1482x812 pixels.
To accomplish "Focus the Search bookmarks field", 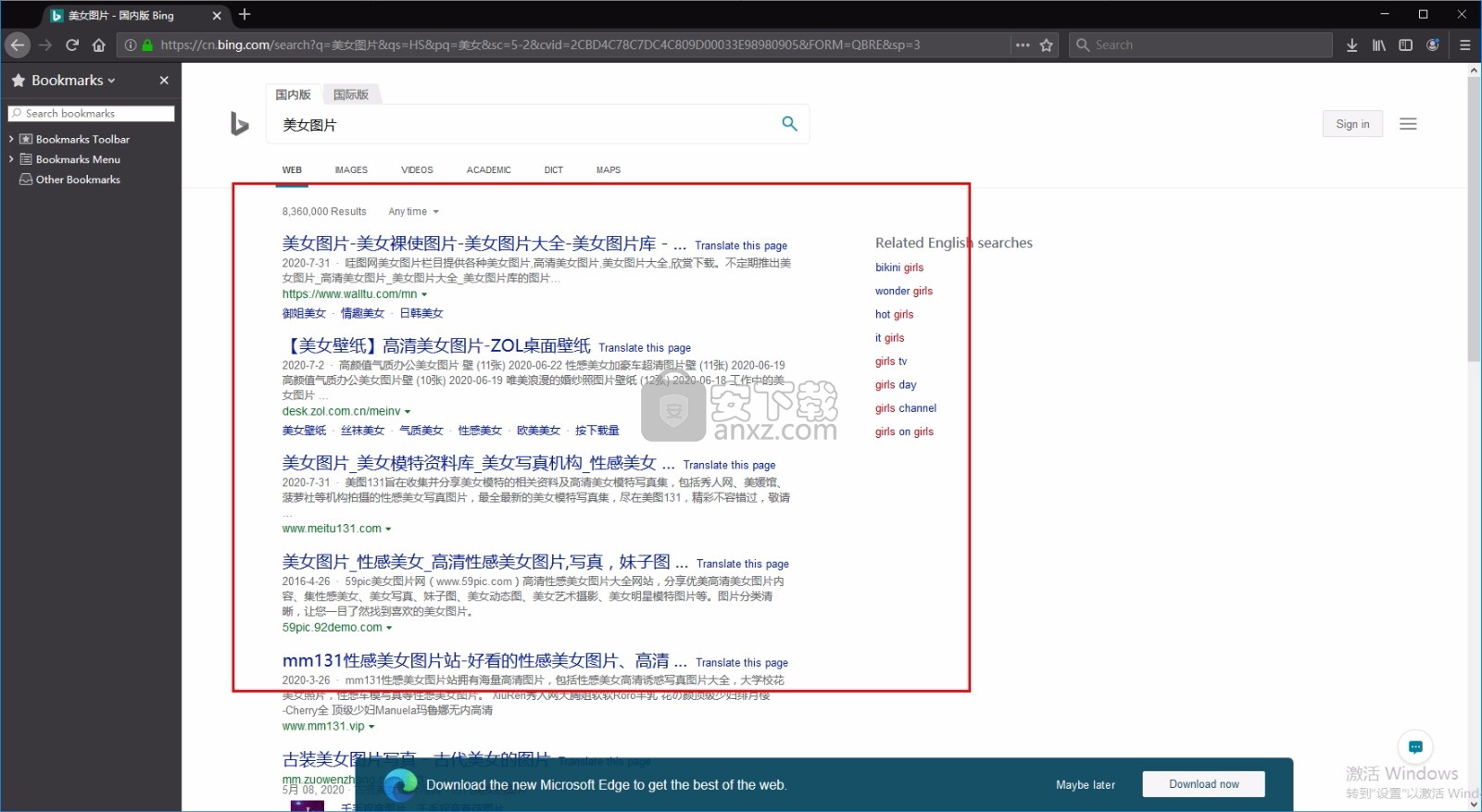I will [91, 113].
